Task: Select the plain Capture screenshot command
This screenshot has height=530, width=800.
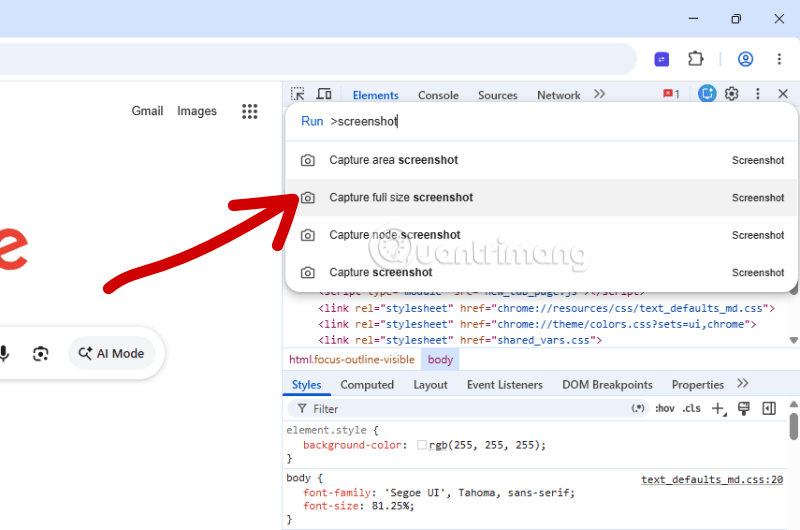Action: (542, 272)
